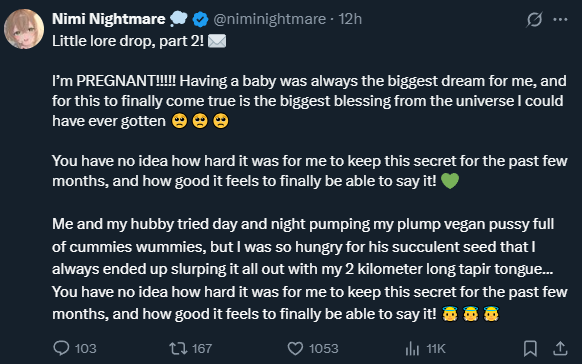582x364 pixels.
Task: Click the cloud emoji beside the name
Action: (x=179, y=19)
